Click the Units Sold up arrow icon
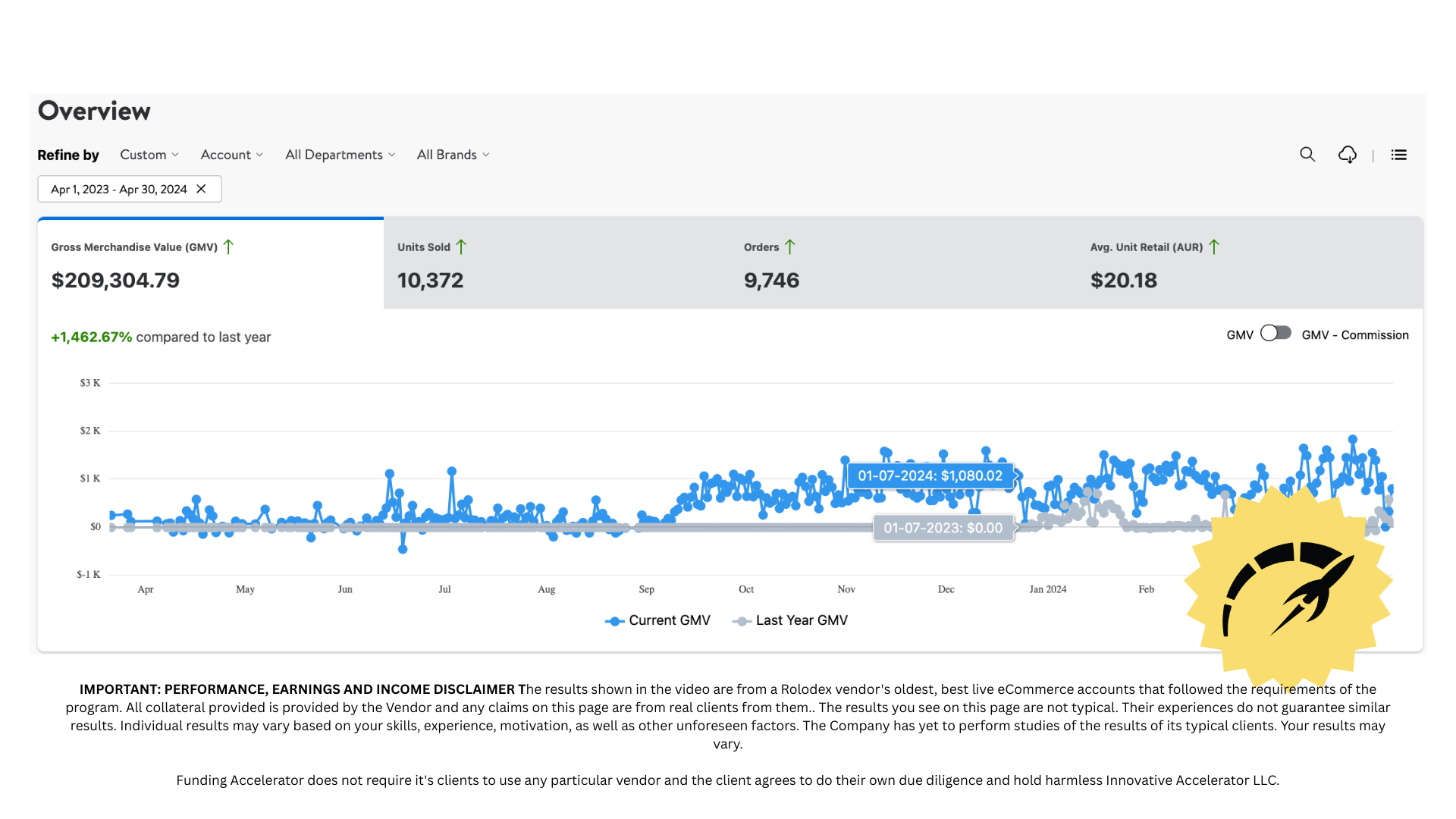 point(461,247)
